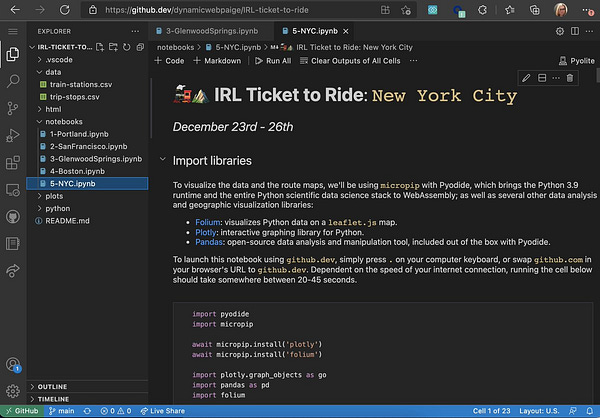
Task: Select the Pyolite kernel picker
Action: pyautogui.click(x=577, y=61)
